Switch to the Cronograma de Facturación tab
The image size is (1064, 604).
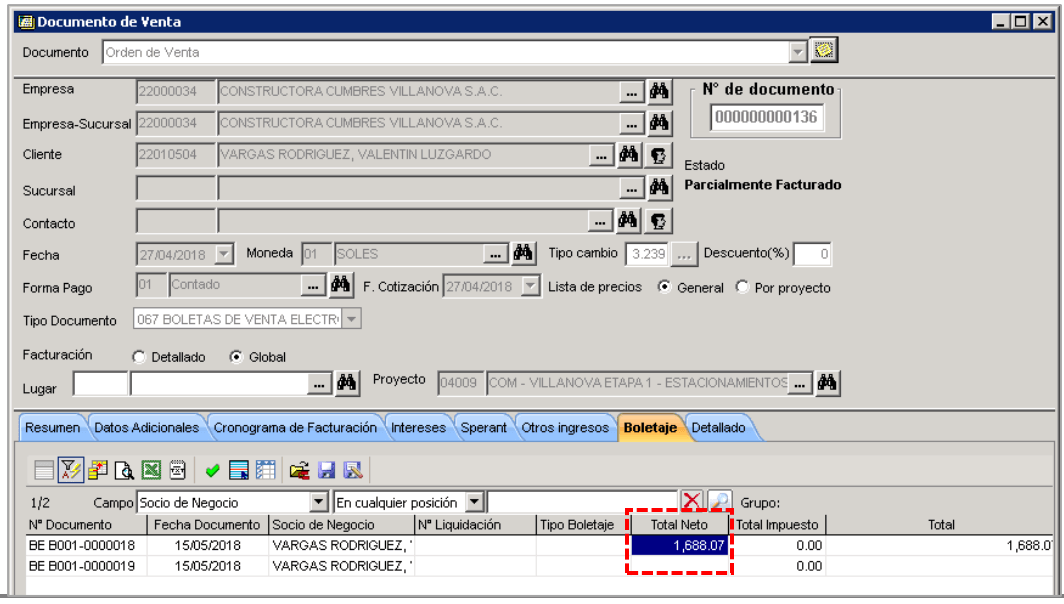(x=294, y=428)
